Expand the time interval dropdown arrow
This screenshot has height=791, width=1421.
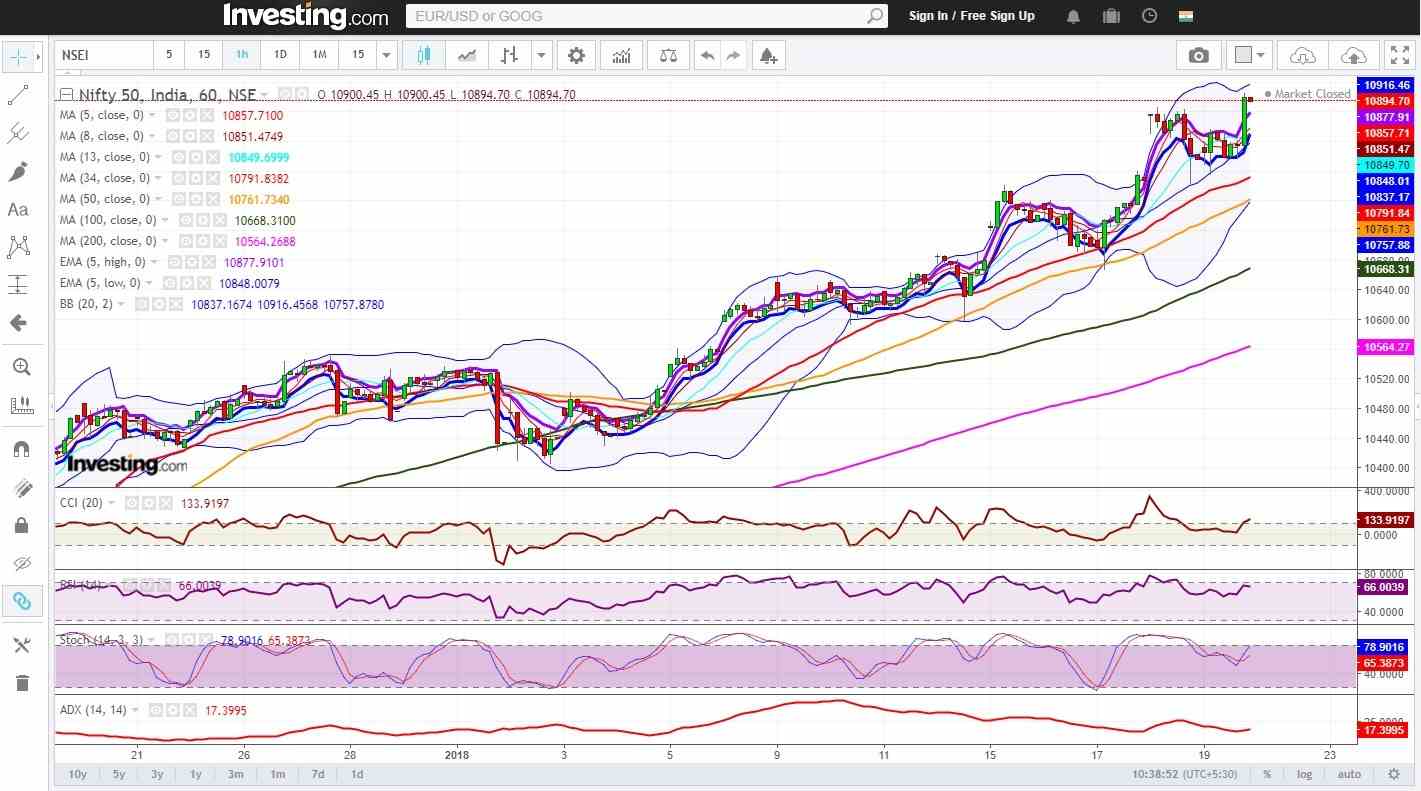387,56
